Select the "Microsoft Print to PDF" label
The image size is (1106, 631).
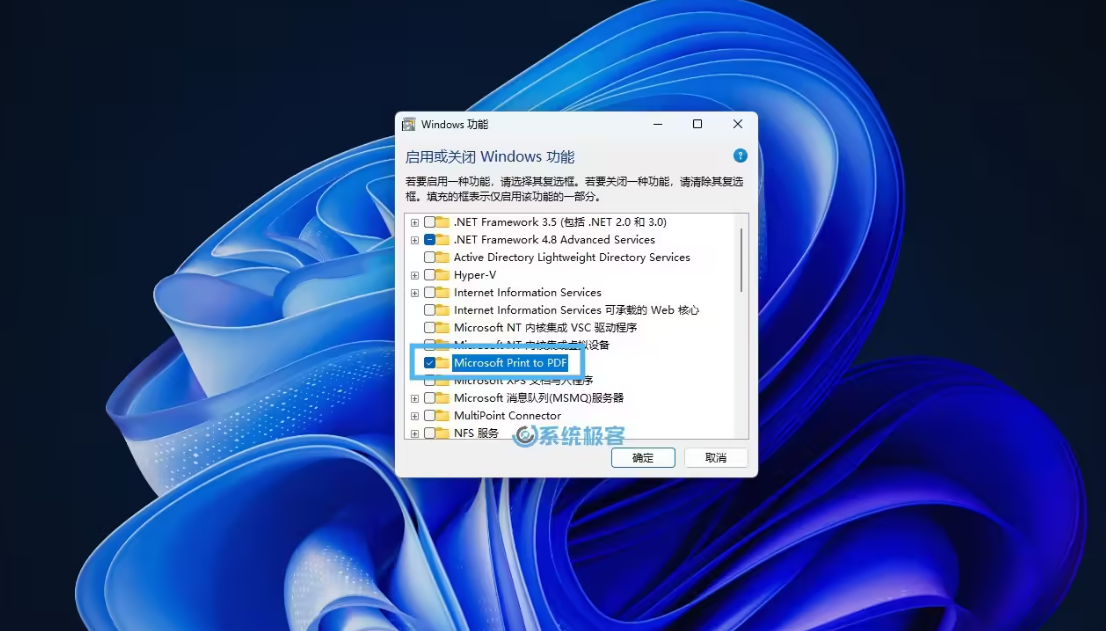[x=510, y=363]
